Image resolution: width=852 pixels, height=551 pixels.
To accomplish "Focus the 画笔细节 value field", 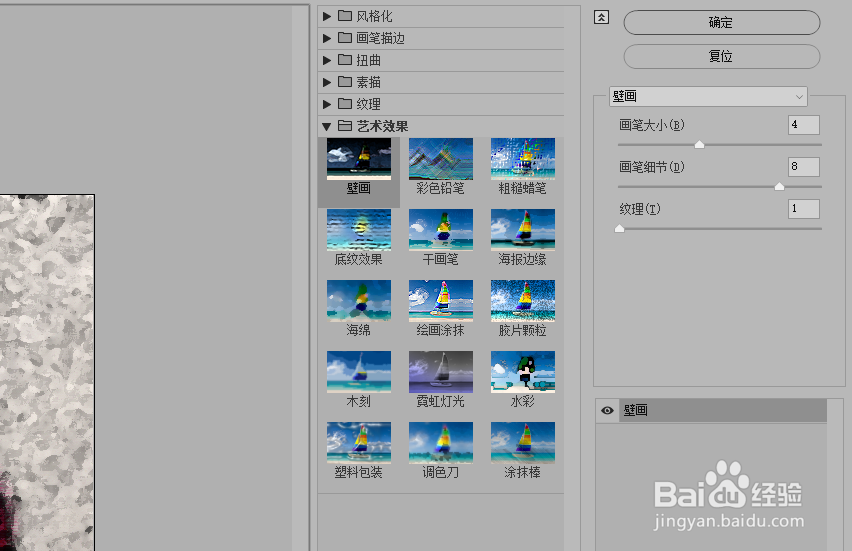I will point(804,167).
